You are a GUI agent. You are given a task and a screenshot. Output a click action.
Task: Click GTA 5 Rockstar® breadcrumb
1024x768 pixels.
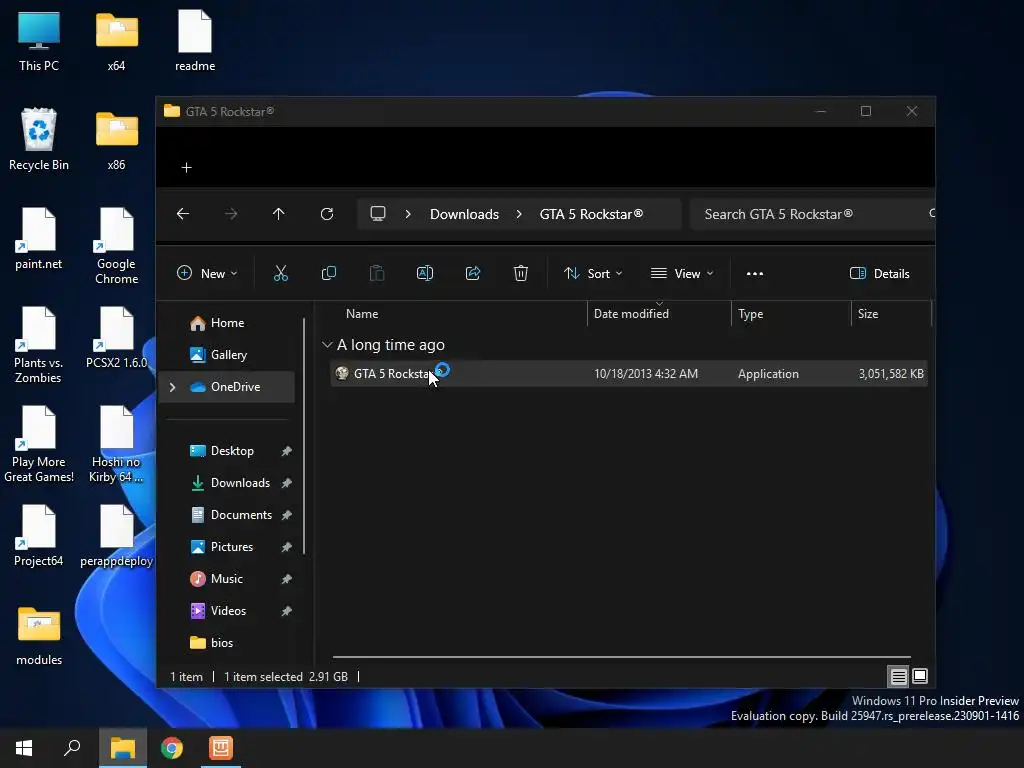coord(591,214)
